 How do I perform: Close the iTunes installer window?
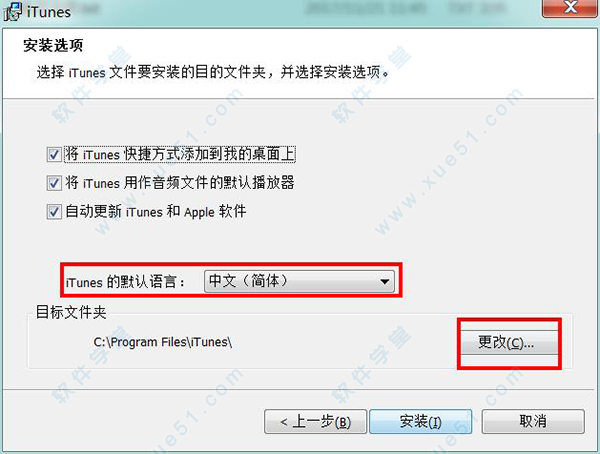571,8
